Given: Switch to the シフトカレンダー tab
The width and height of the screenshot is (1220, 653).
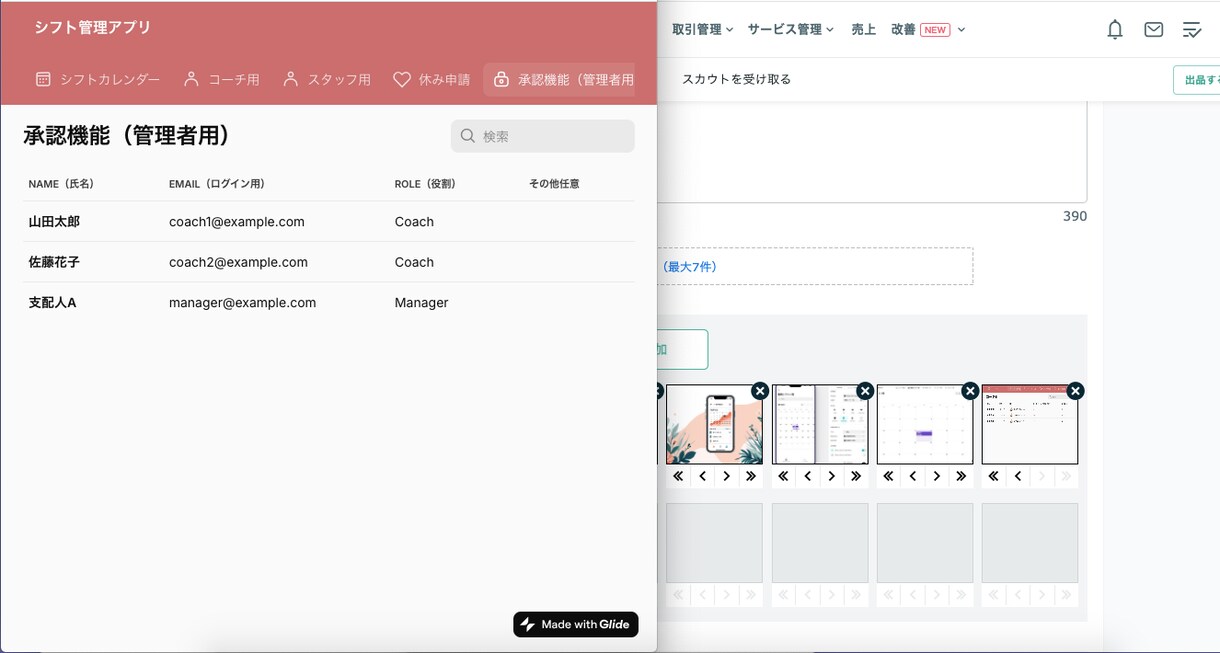Looking at the screenshot, I should point(97,79).
